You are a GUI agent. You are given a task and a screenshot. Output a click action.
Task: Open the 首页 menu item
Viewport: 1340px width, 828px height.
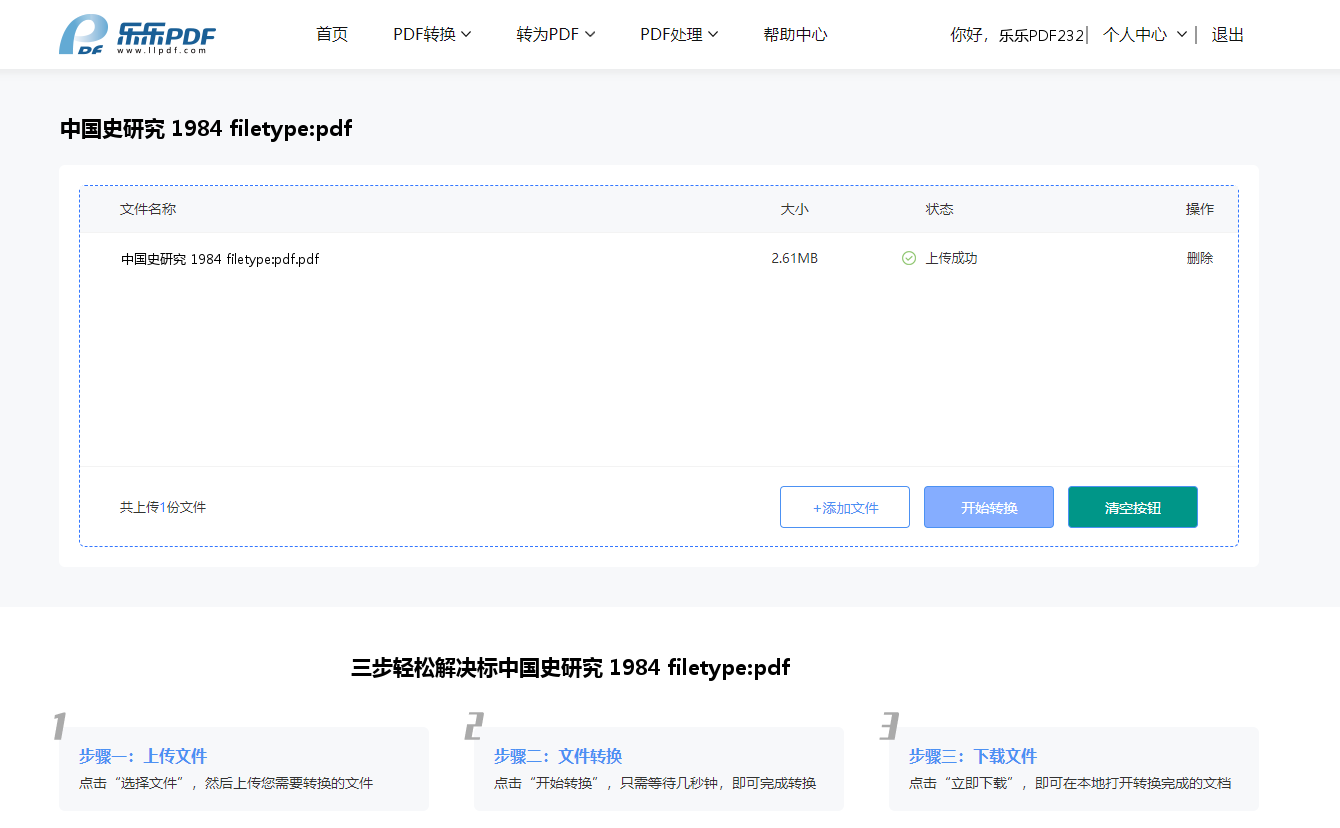click(332, 34)
